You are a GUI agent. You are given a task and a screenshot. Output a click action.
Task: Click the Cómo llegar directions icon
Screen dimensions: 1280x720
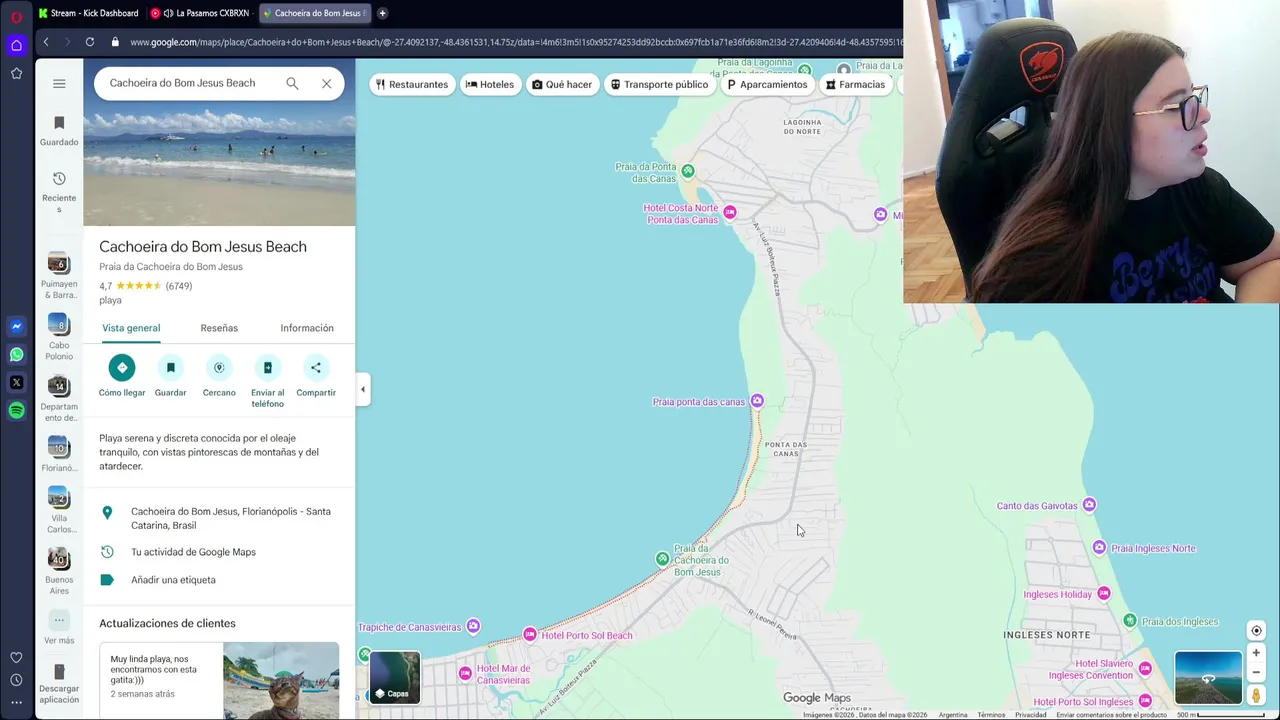pyautogui.click(x=122, y=367)
